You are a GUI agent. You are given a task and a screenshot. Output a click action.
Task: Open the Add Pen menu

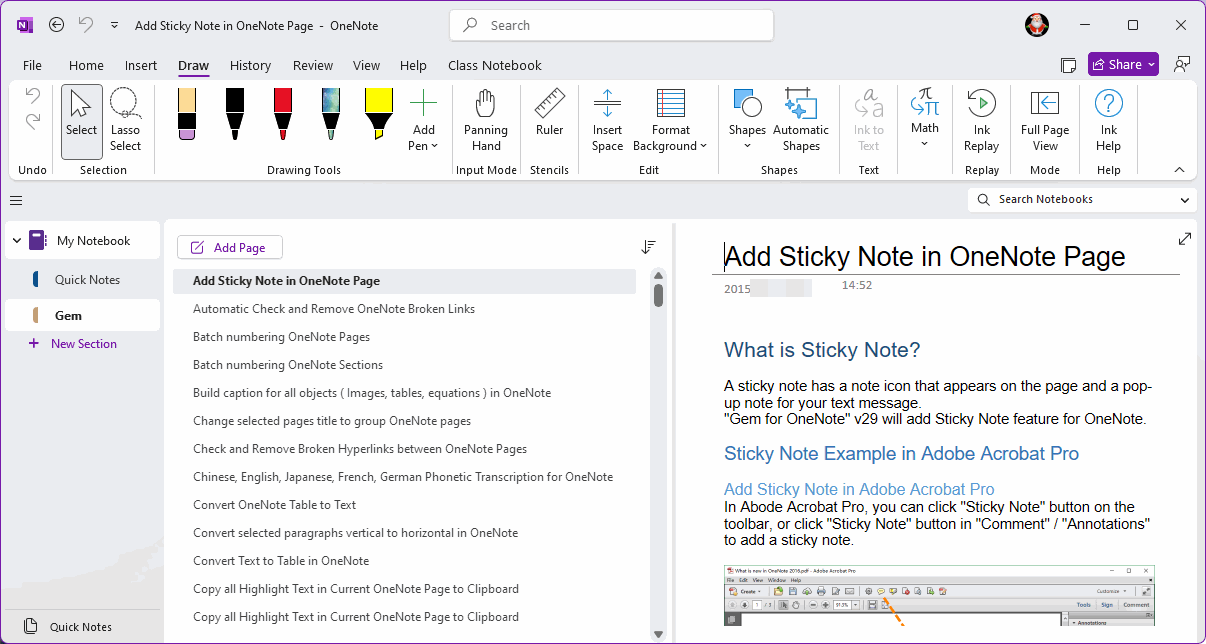(x=424, y=122)
